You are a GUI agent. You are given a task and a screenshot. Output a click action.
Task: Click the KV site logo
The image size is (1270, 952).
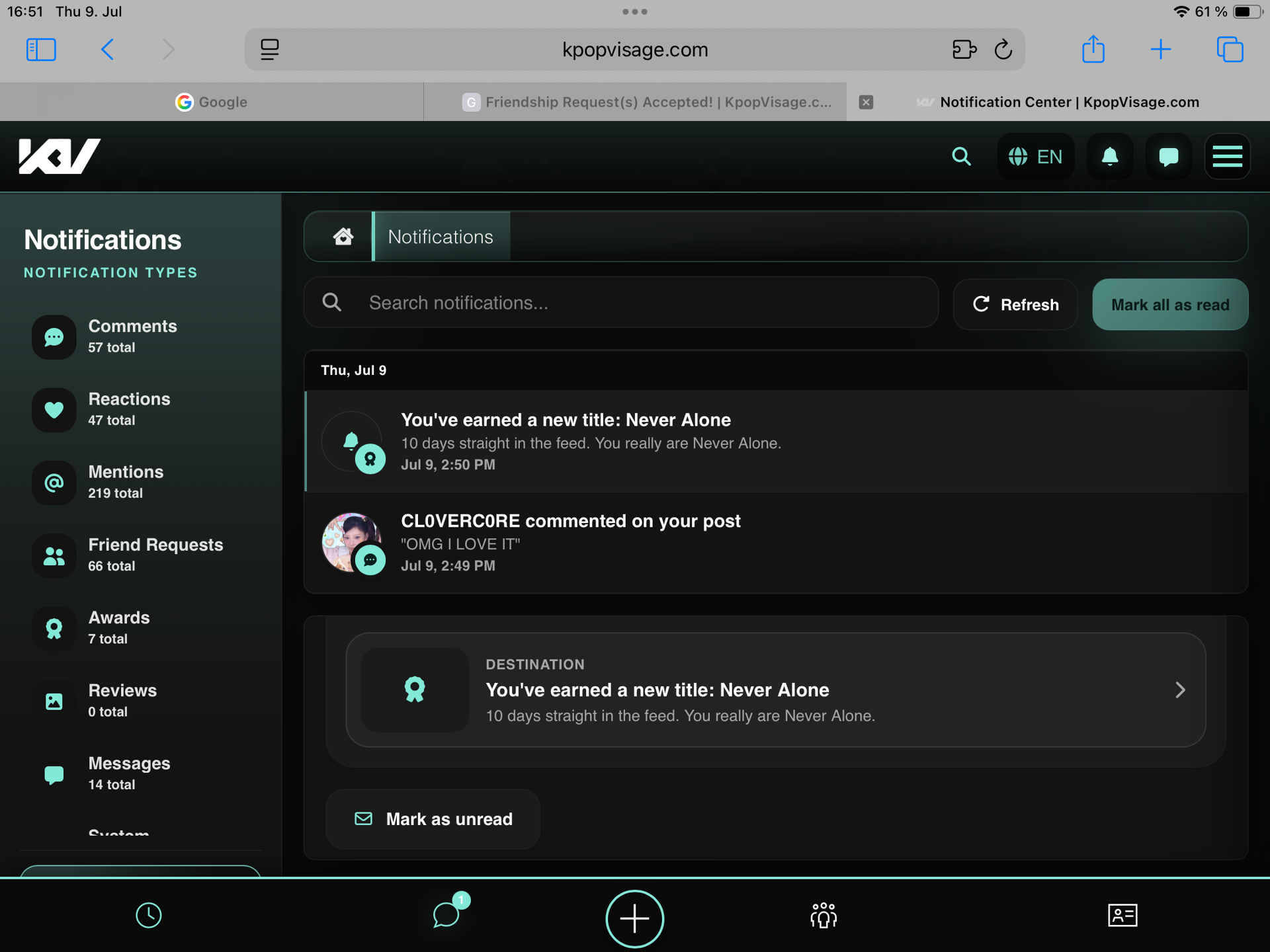(60, 157)
